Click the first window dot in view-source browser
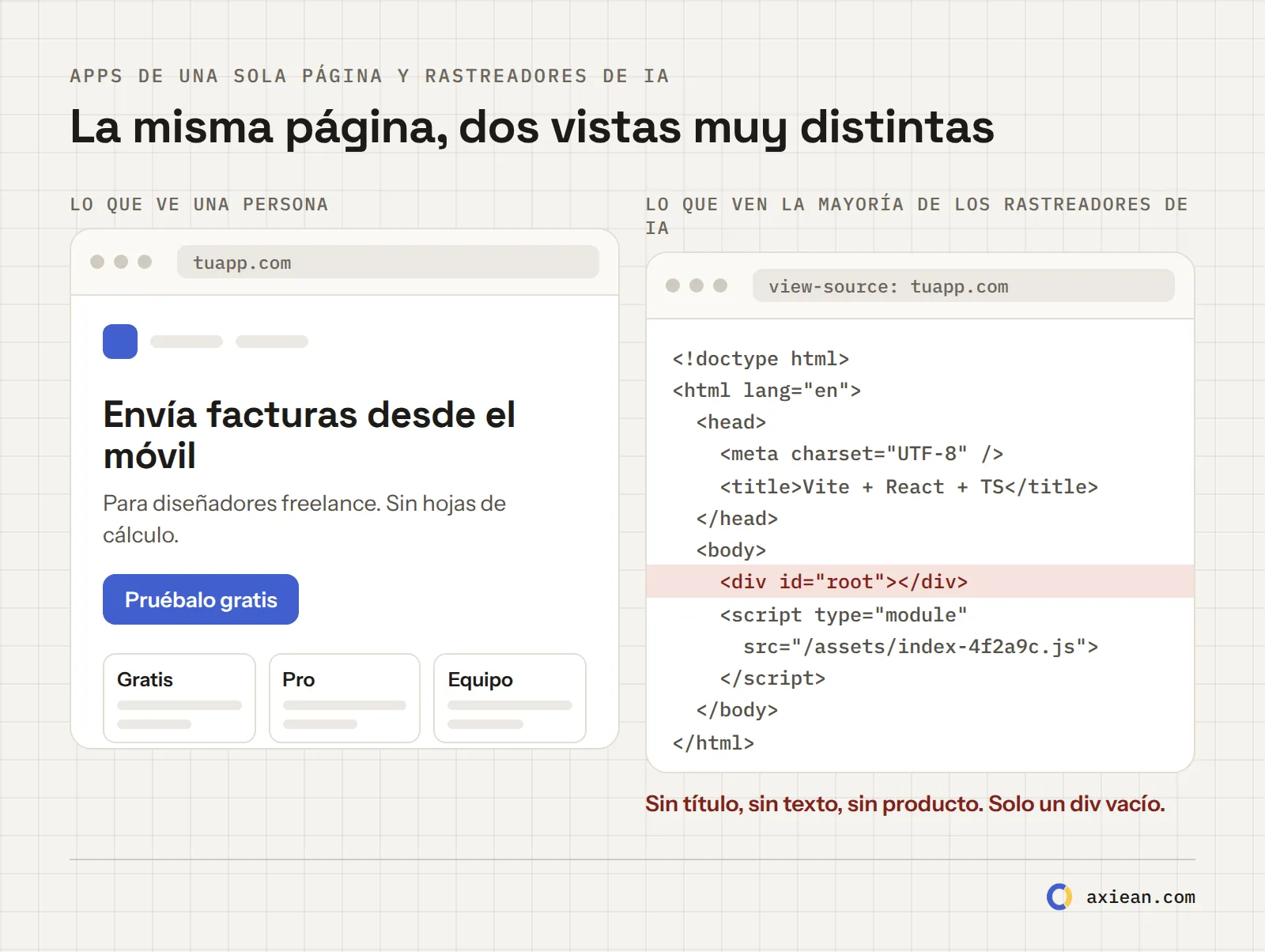This screenshot has width=1265, height=952. (x=673, y=285)
